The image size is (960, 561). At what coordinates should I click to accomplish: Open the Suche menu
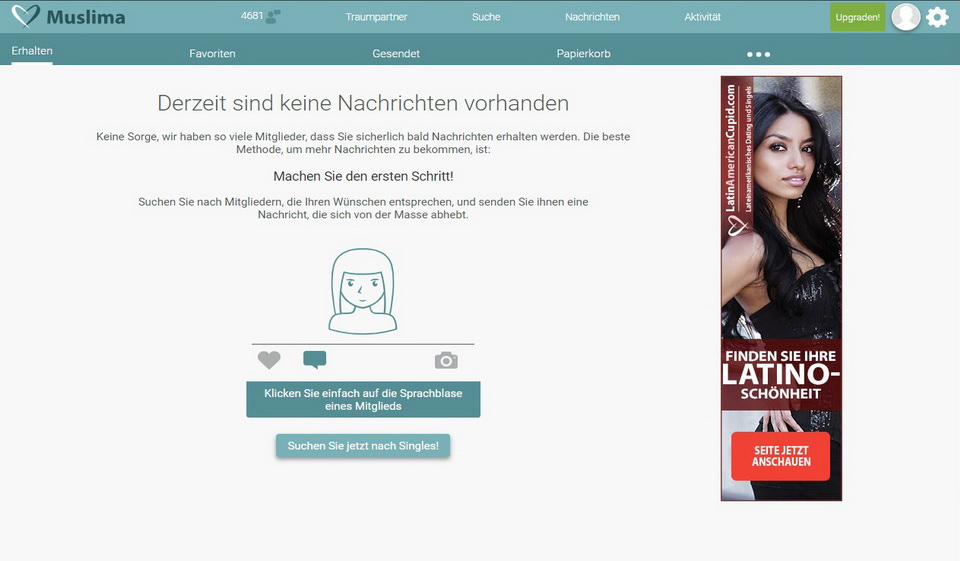(486, 17)
